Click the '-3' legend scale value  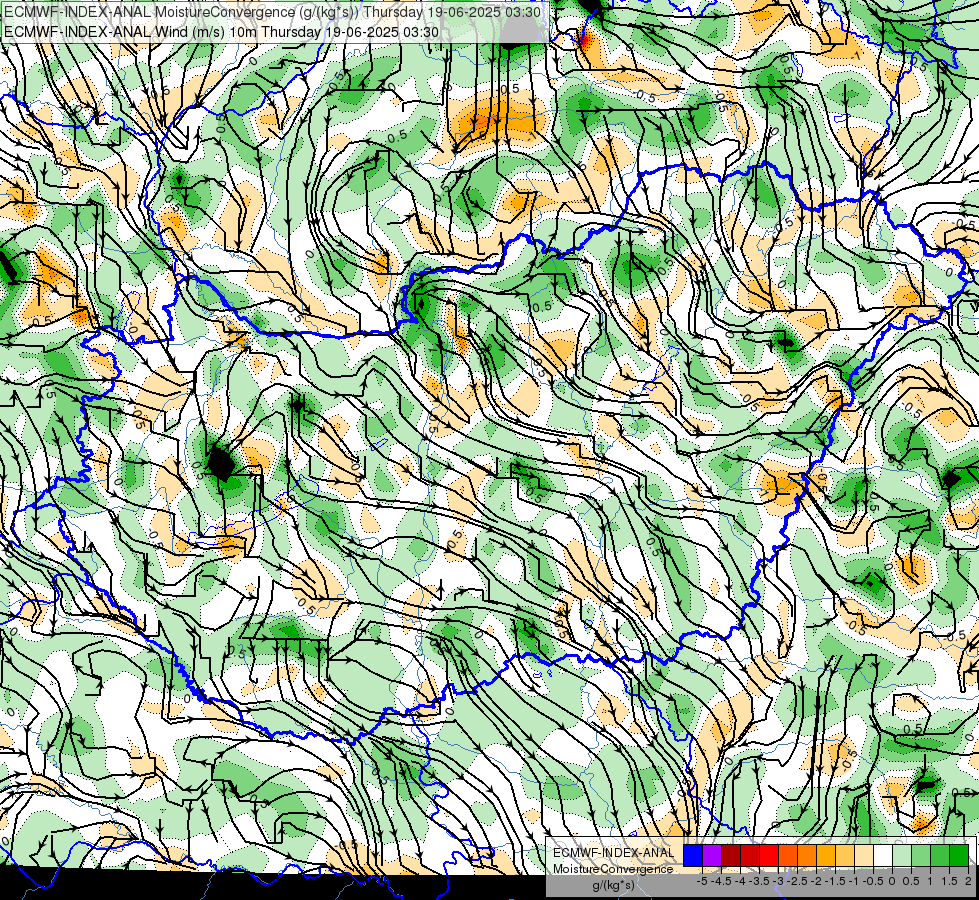click(778, 881)
